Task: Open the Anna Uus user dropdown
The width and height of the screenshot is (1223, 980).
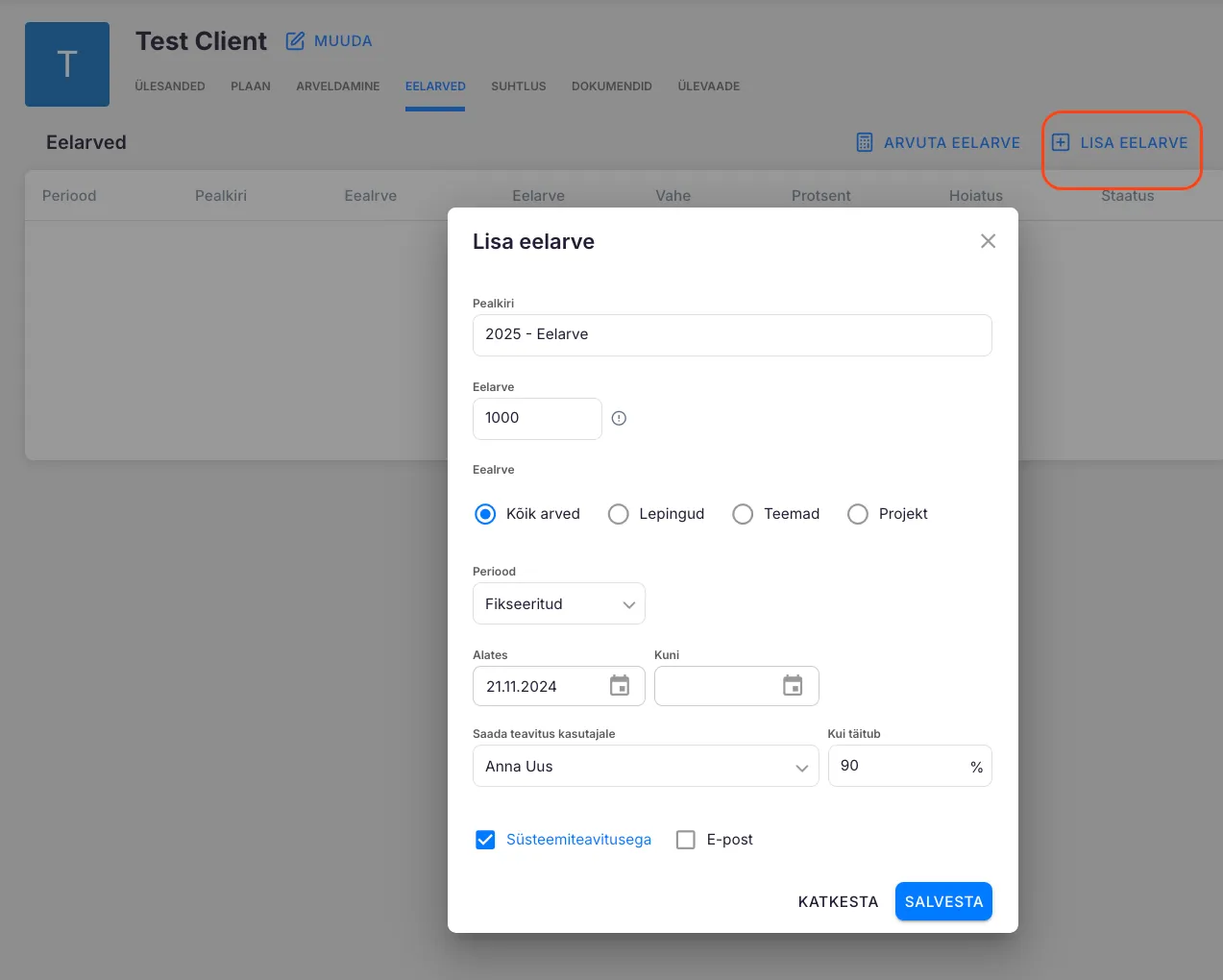Action: [645, 767]
